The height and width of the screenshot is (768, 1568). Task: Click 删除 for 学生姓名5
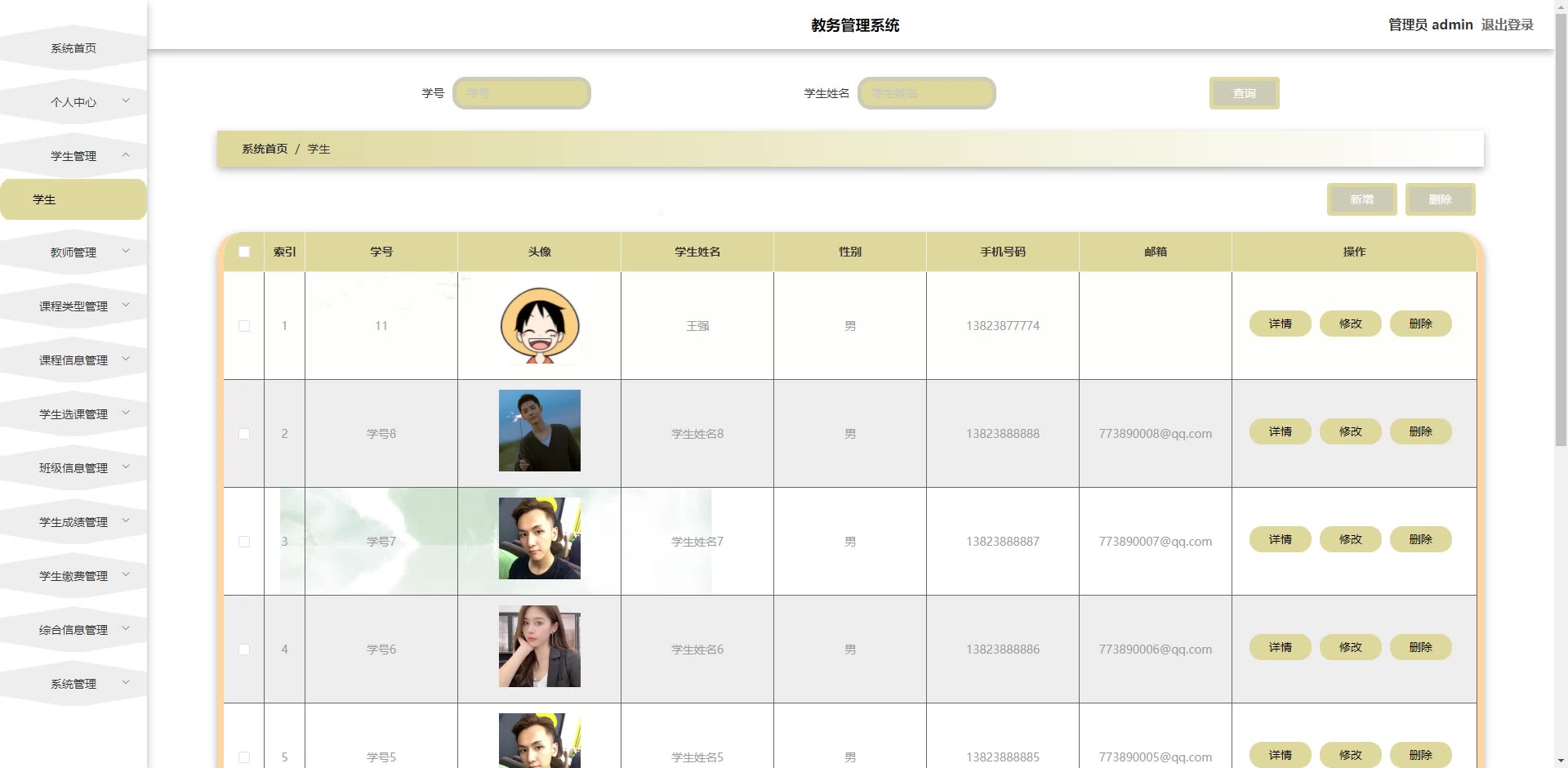pyautogui.click(x=1420, y=755)
